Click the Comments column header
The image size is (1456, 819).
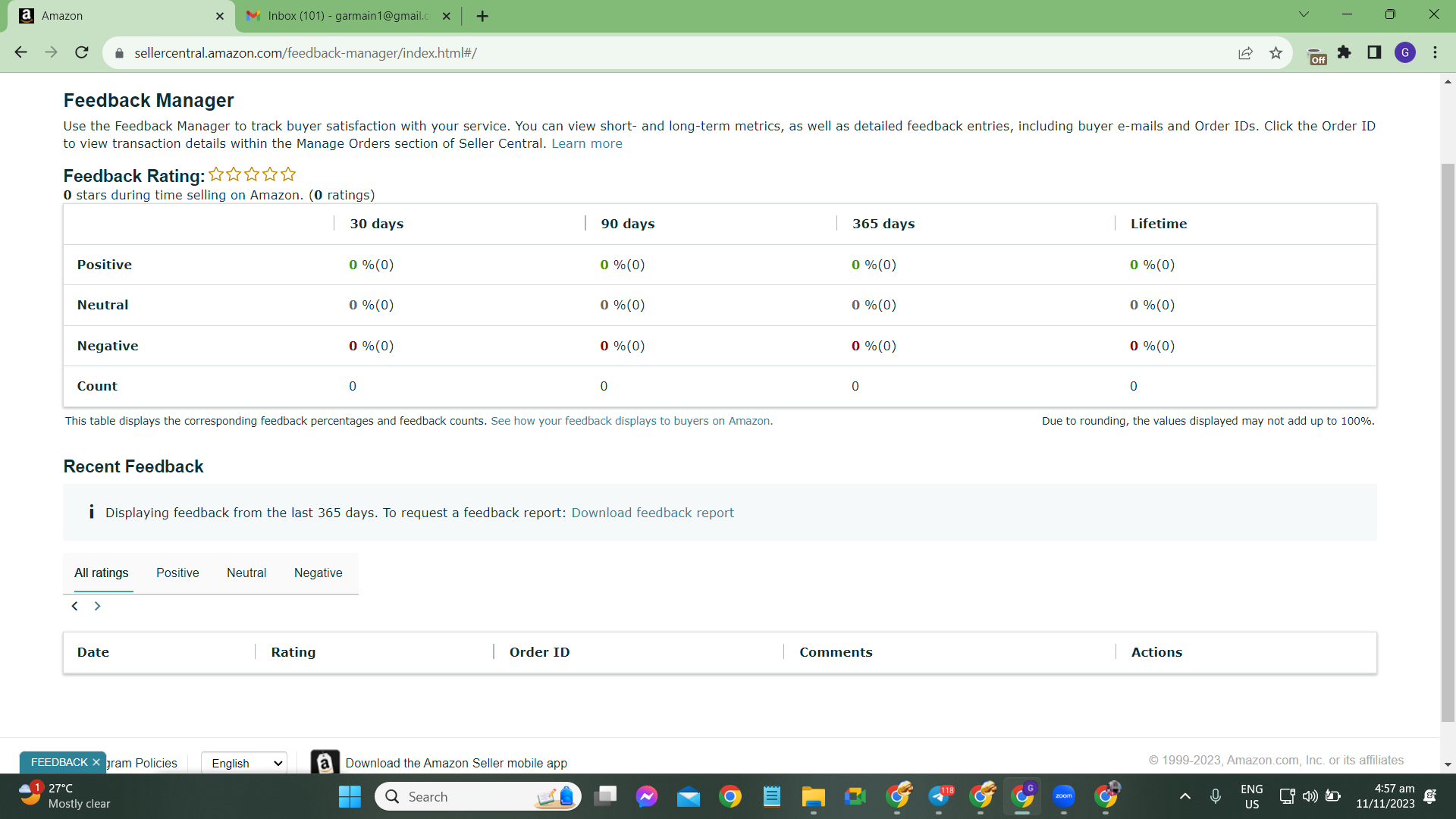point(836,652)
